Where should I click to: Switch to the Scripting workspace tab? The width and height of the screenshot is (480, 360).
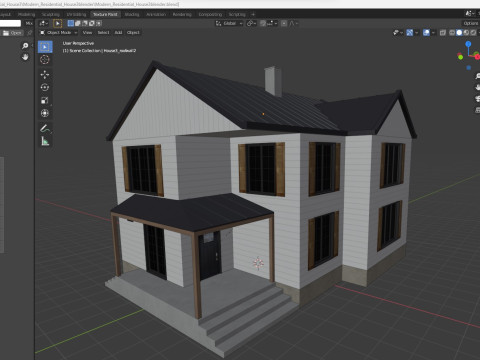pyautogui.click(x=237, y=14)
